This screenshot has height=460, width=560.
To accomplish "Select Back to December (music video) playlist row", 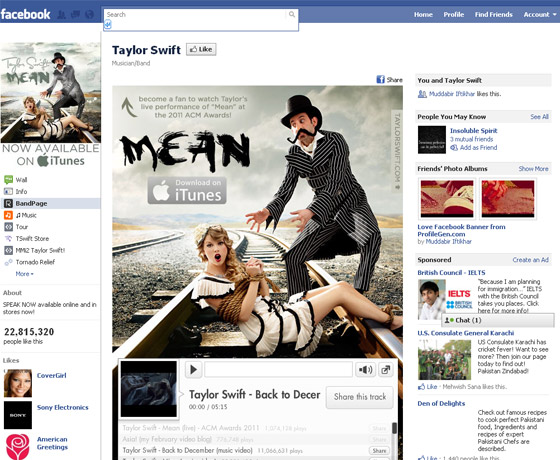I will point(255,451).
